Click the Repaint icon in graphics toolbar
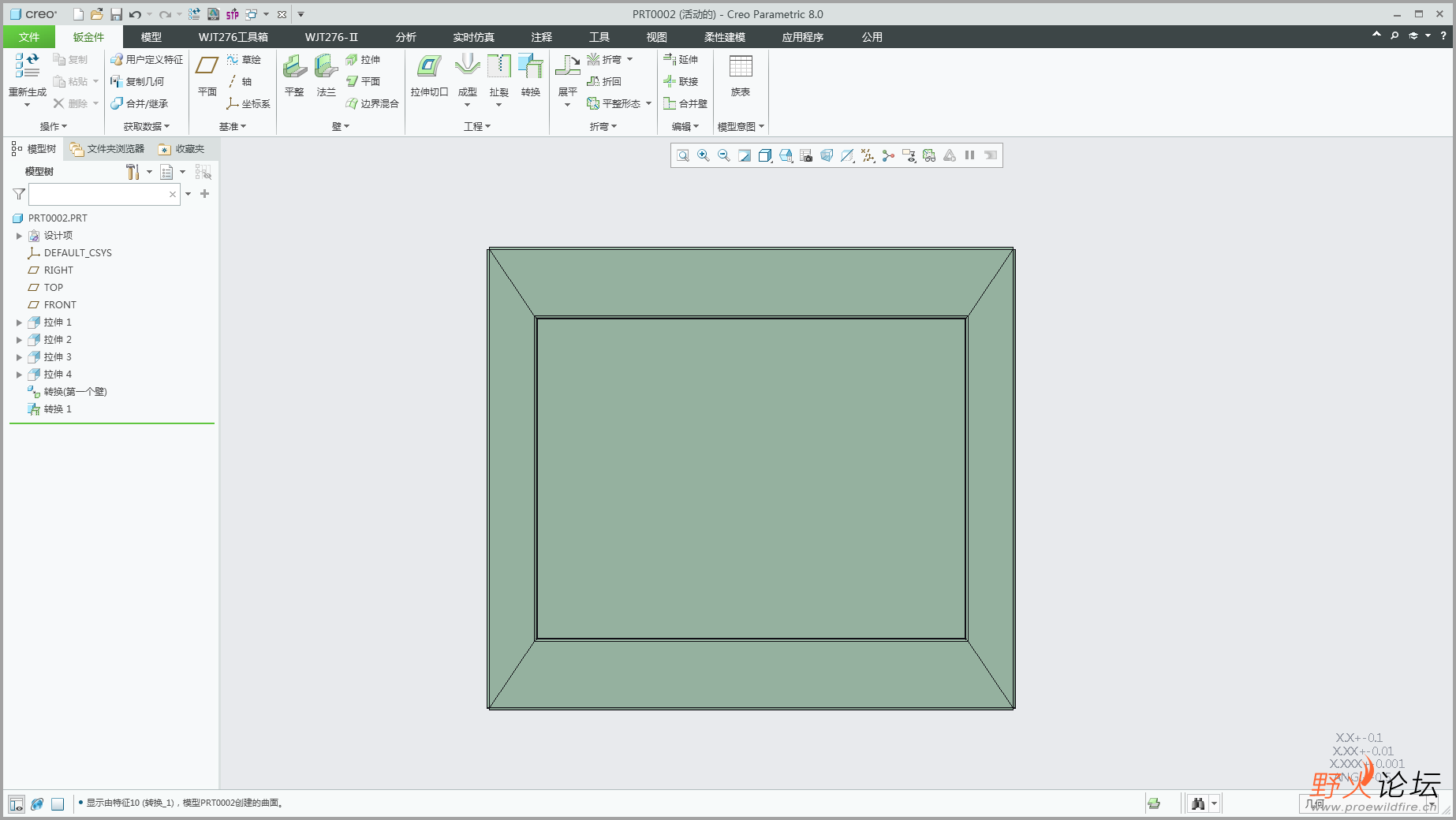The image size is (1456, 820). pyautogui.click(x=745, y=155)
